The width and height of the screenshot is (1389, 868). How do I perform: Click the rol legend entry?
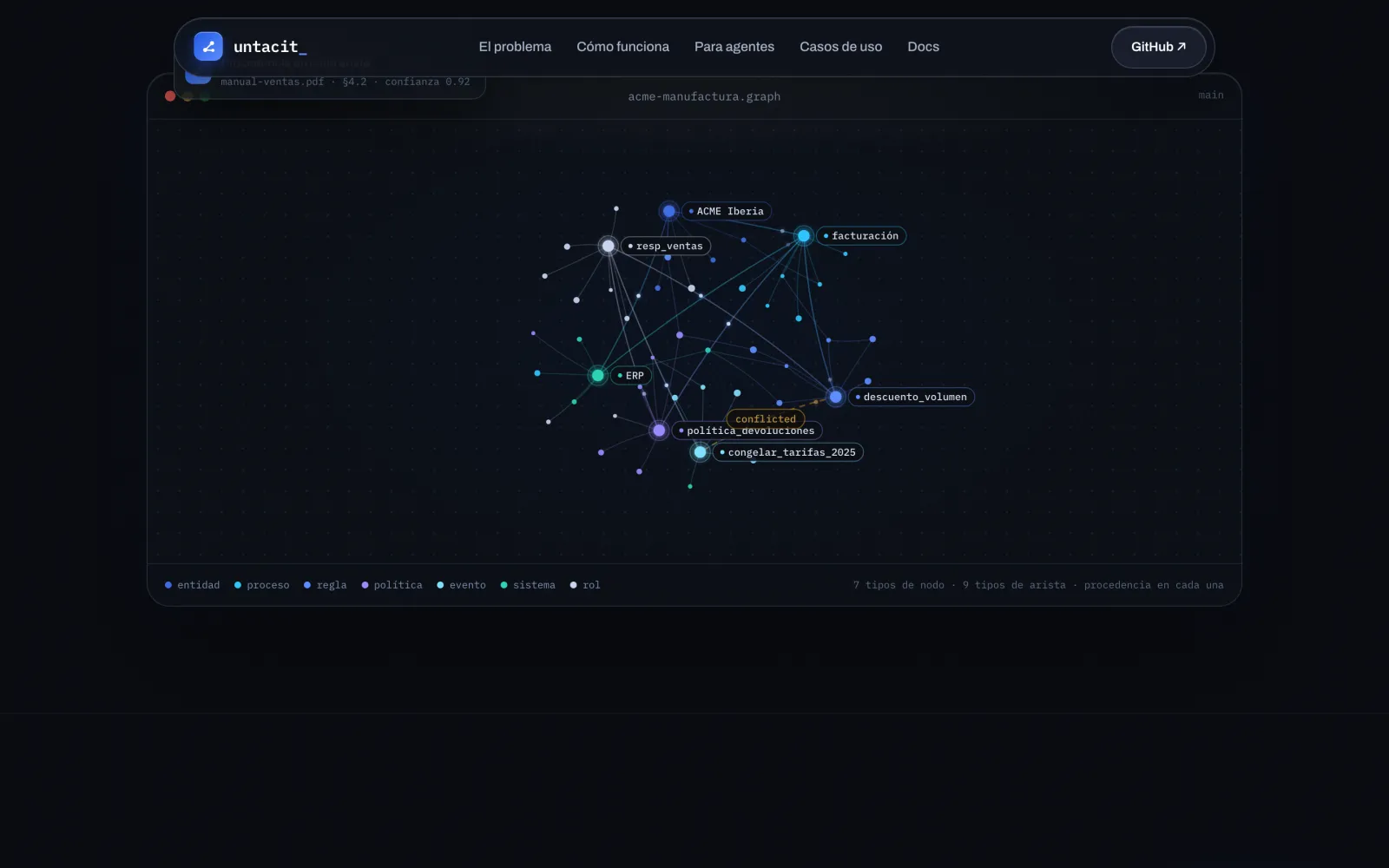pyautogui.click(x=585, y=585)
